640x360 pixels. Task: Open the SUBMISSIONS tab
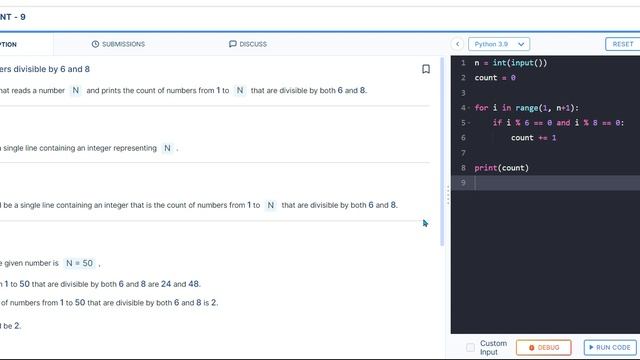118,44
